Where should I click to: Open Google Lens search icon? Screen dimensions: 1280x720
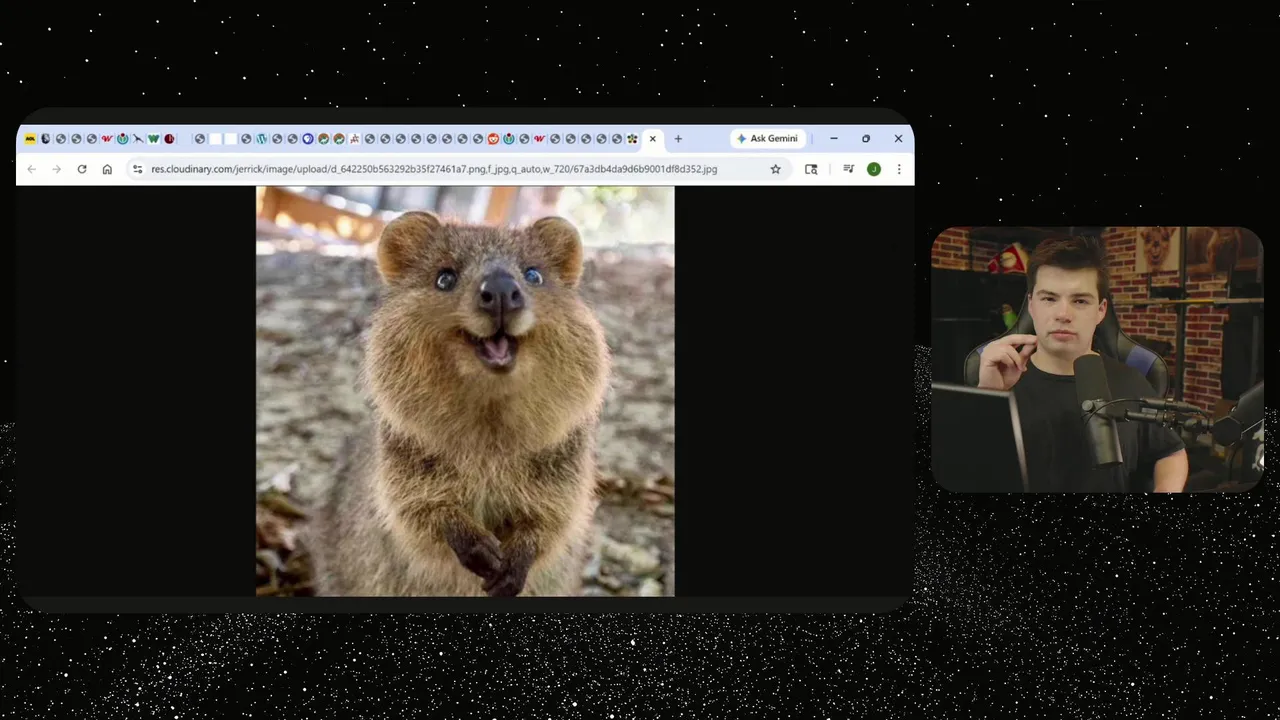click(x=811, y=169)
